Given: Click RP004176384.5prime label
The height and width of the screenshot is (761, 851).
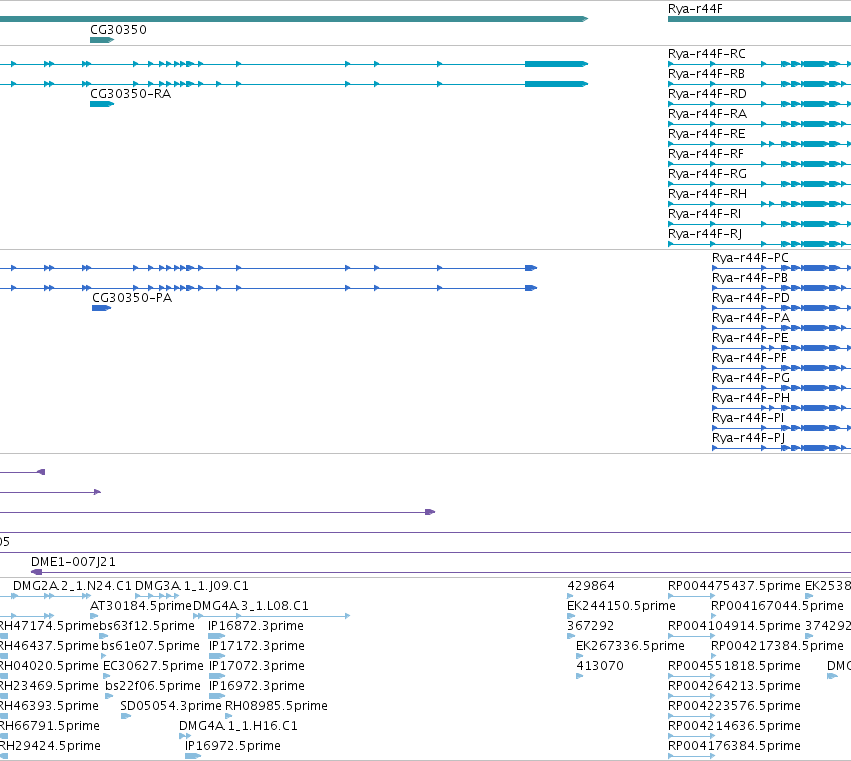Looking at the screenshot, I should pyautogui.click(x=734, y=746).
